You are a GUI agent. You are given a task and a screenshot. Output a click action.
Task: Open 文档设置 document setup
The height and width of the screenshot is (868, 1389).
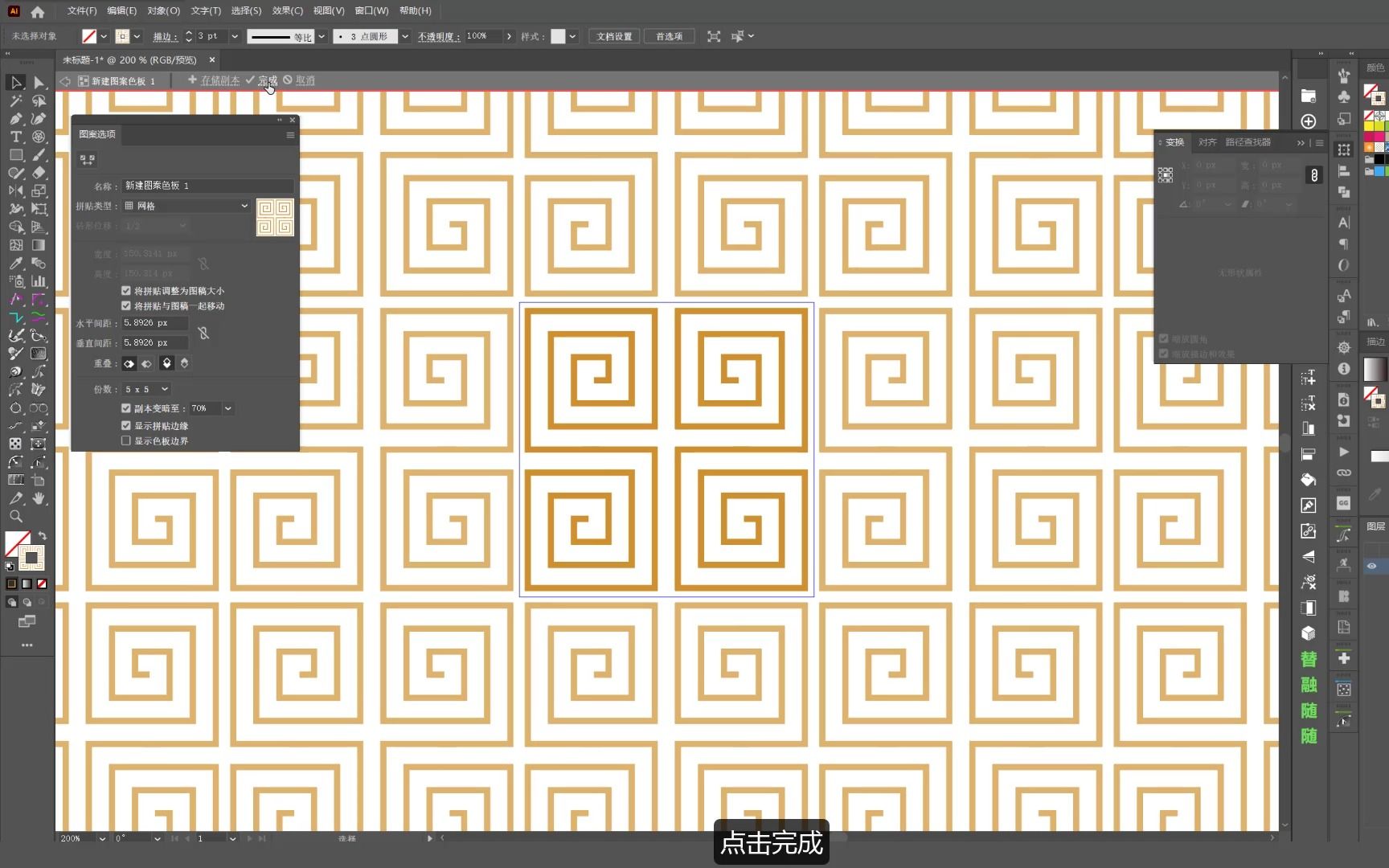(x=614, y=36)
